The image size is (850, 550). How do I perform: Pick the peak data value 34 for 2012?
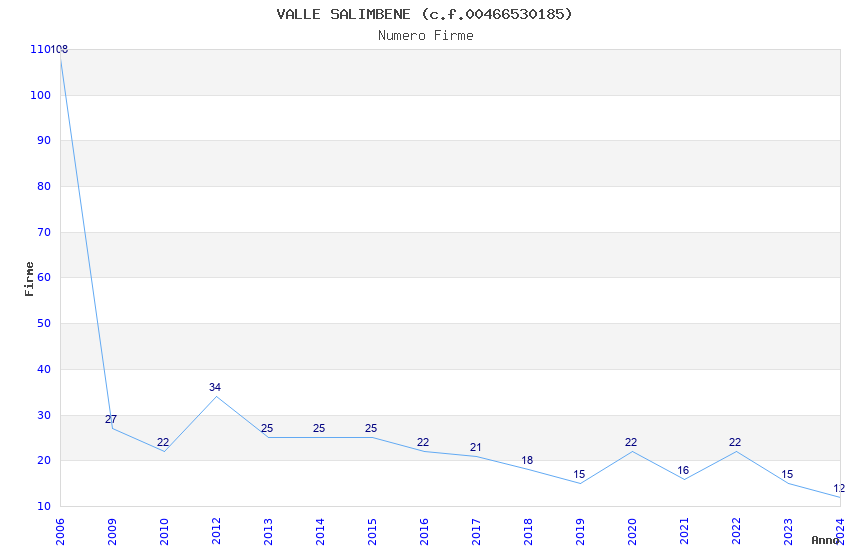pyautogui.click(x=215, y=387)
